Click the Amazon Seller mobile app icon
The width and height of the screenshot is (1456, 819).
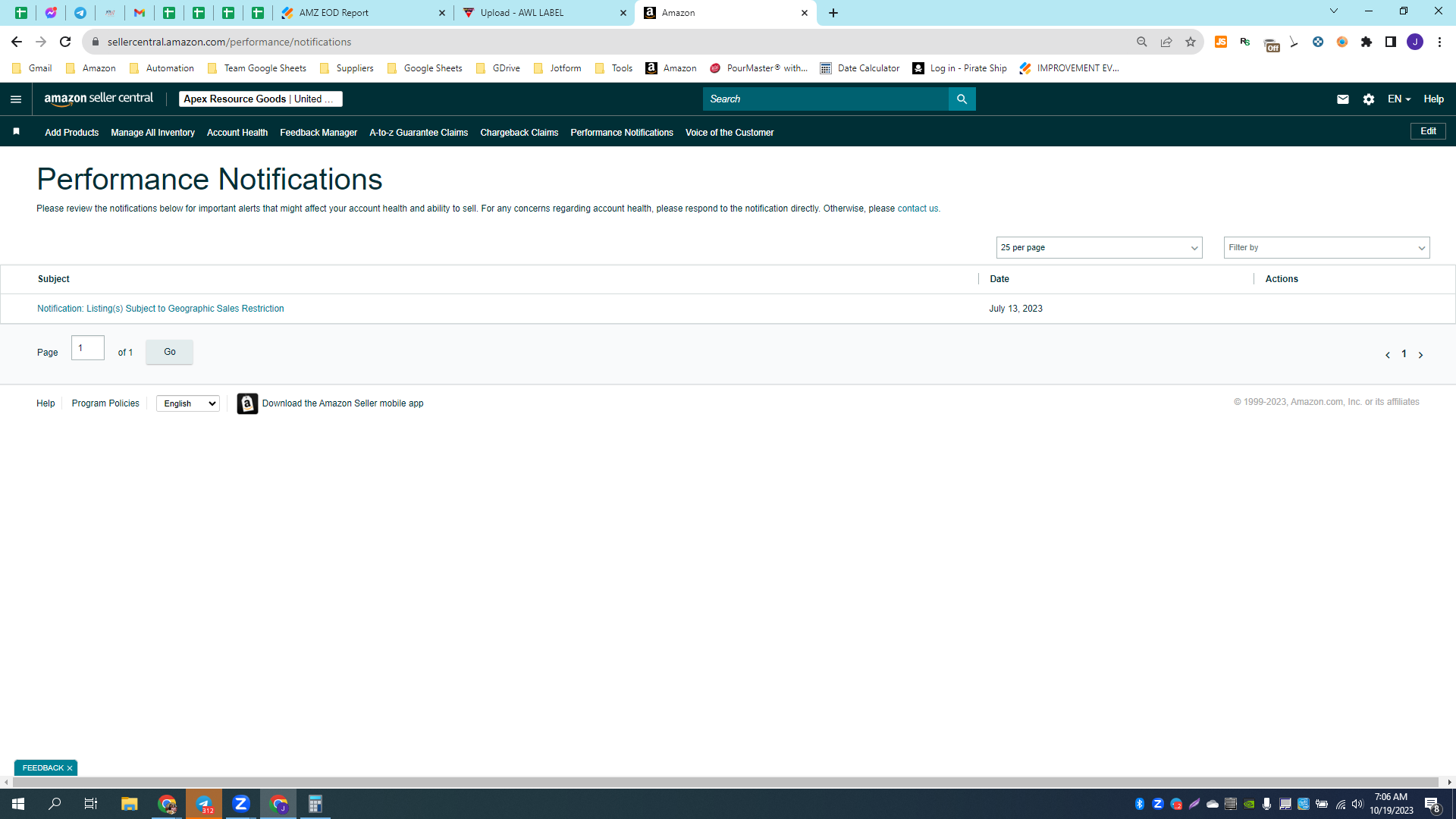click(x=247, y=403)
